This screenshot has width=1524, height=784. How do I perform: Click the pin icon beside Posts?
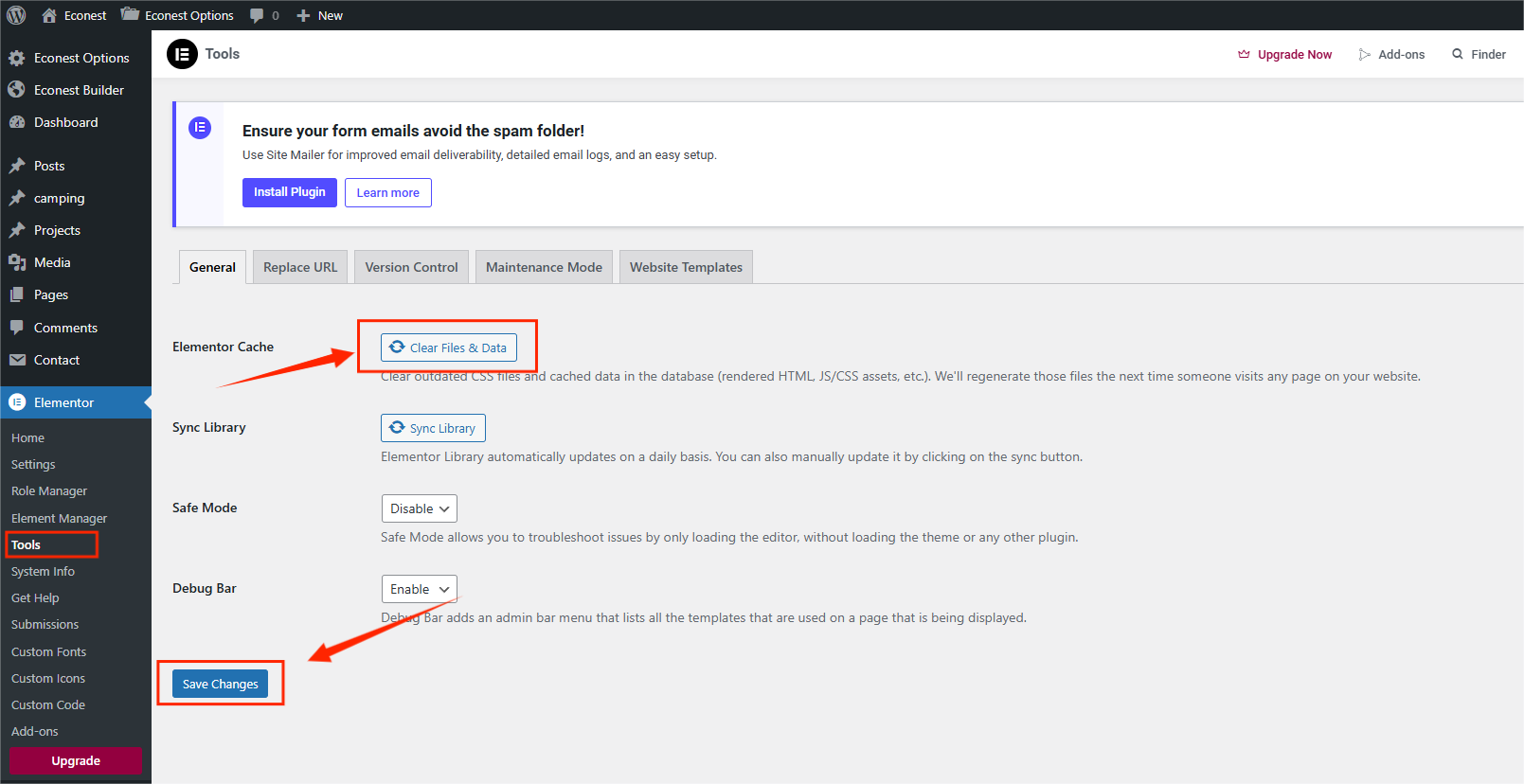17,166
